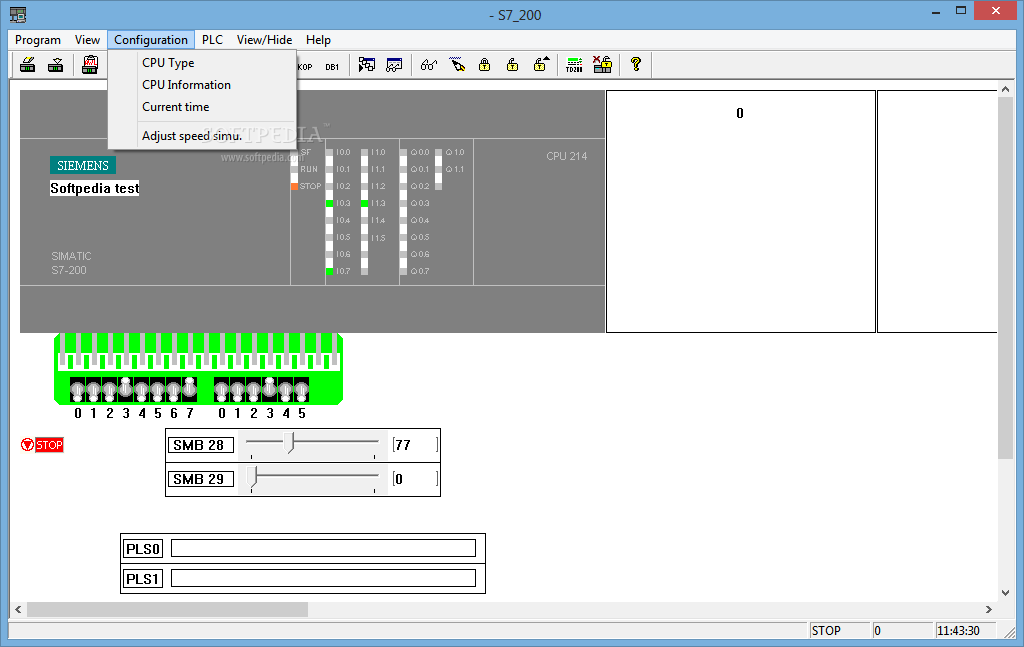Click the horizontal scrollbar left arrow

[18, 609]
